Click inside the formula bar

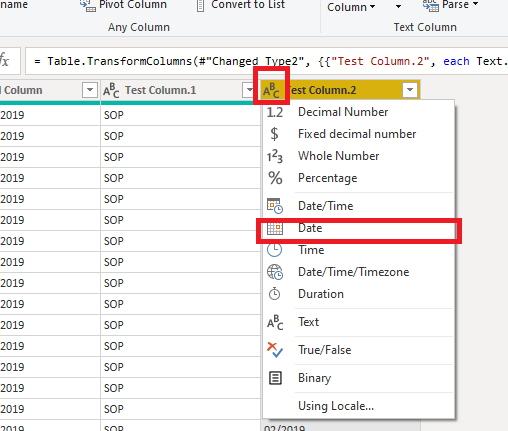pos(267,61)
